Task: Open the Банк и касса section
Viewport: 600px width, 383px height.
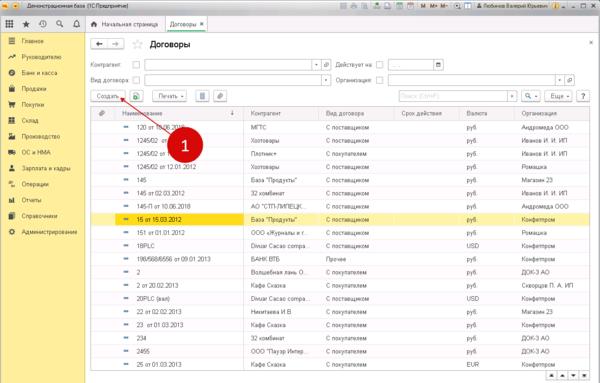Action: pos(39,73)
